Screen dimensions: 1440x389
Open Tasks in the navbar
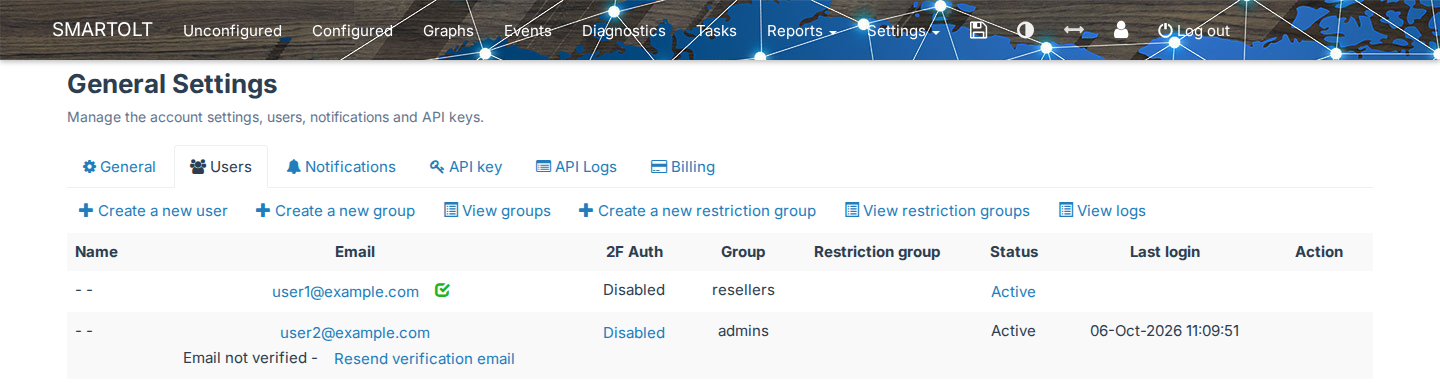click(x=716, y=31)
